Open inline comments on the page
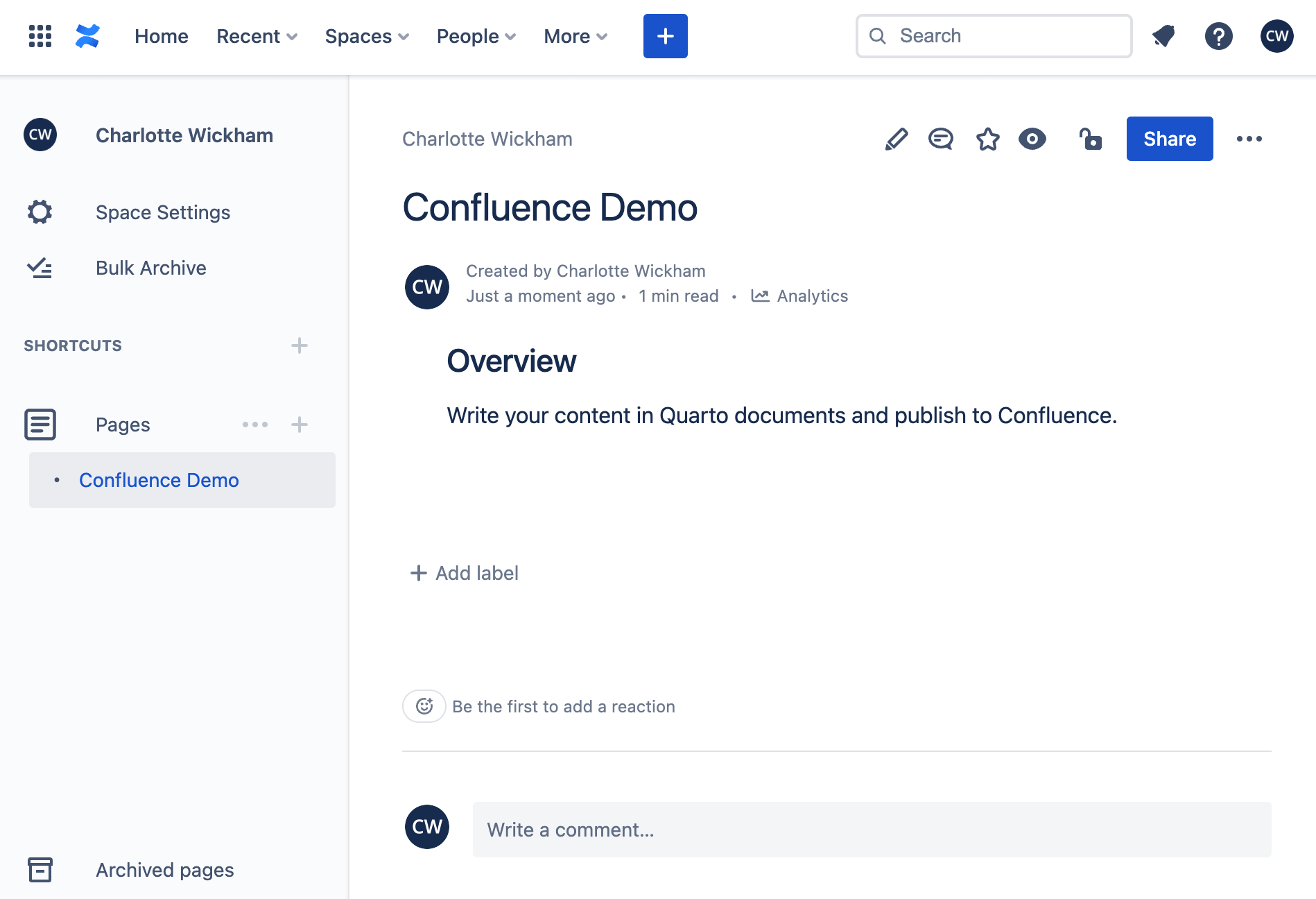This screenshot has width=1316, height=899. 941,139
